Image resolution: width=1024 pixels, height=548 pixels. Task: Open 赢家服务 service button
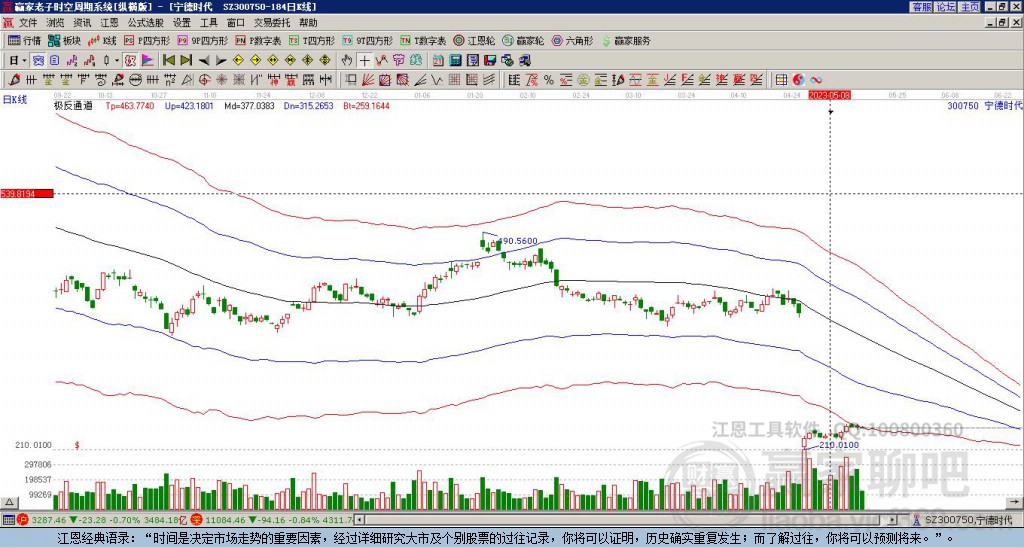[626, 40]
